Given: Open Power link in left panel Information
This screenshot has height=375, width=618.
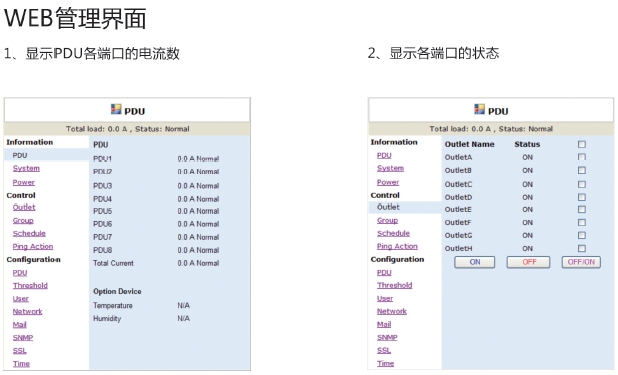Looking at the screenshot, I should (x=24, y=182).
